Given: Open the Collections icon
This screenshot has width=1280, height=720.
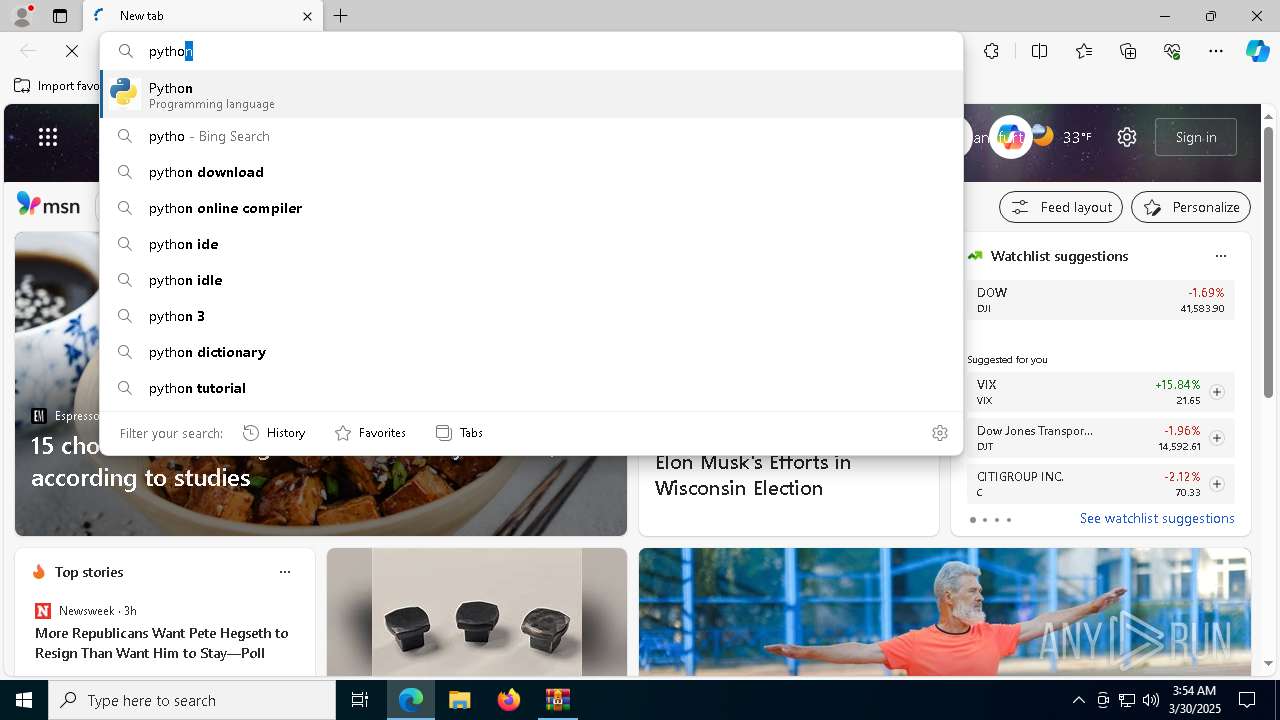Looking at the screenshot, I should pyautogui.click(x=1128, y=51).
